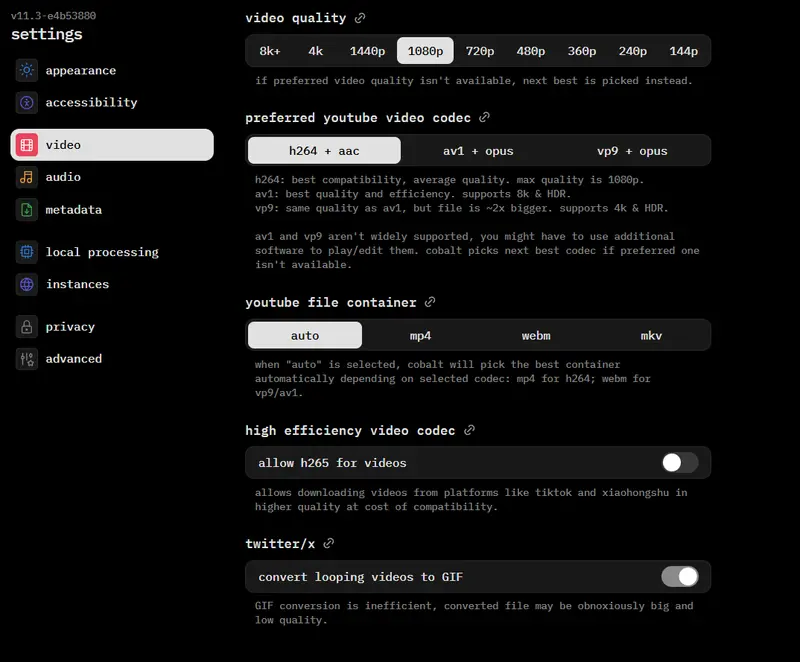Click the metadata file icon

(27, 210)
